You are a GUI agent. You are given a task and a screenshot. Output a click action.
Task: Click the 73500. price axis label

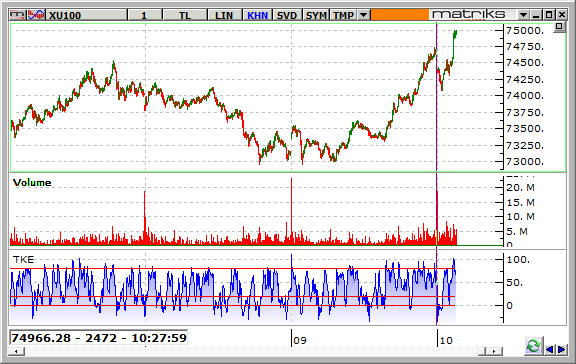click(525, 129)
